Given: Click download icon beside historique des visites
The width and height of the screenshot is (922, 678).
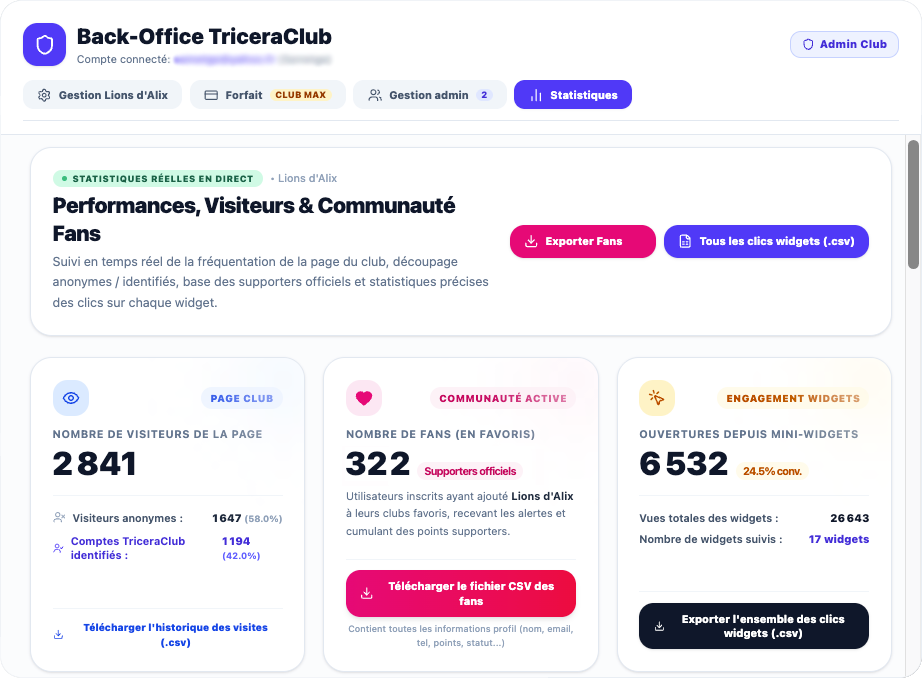Looking at the screenshot, I should click(x=58, y=635).
